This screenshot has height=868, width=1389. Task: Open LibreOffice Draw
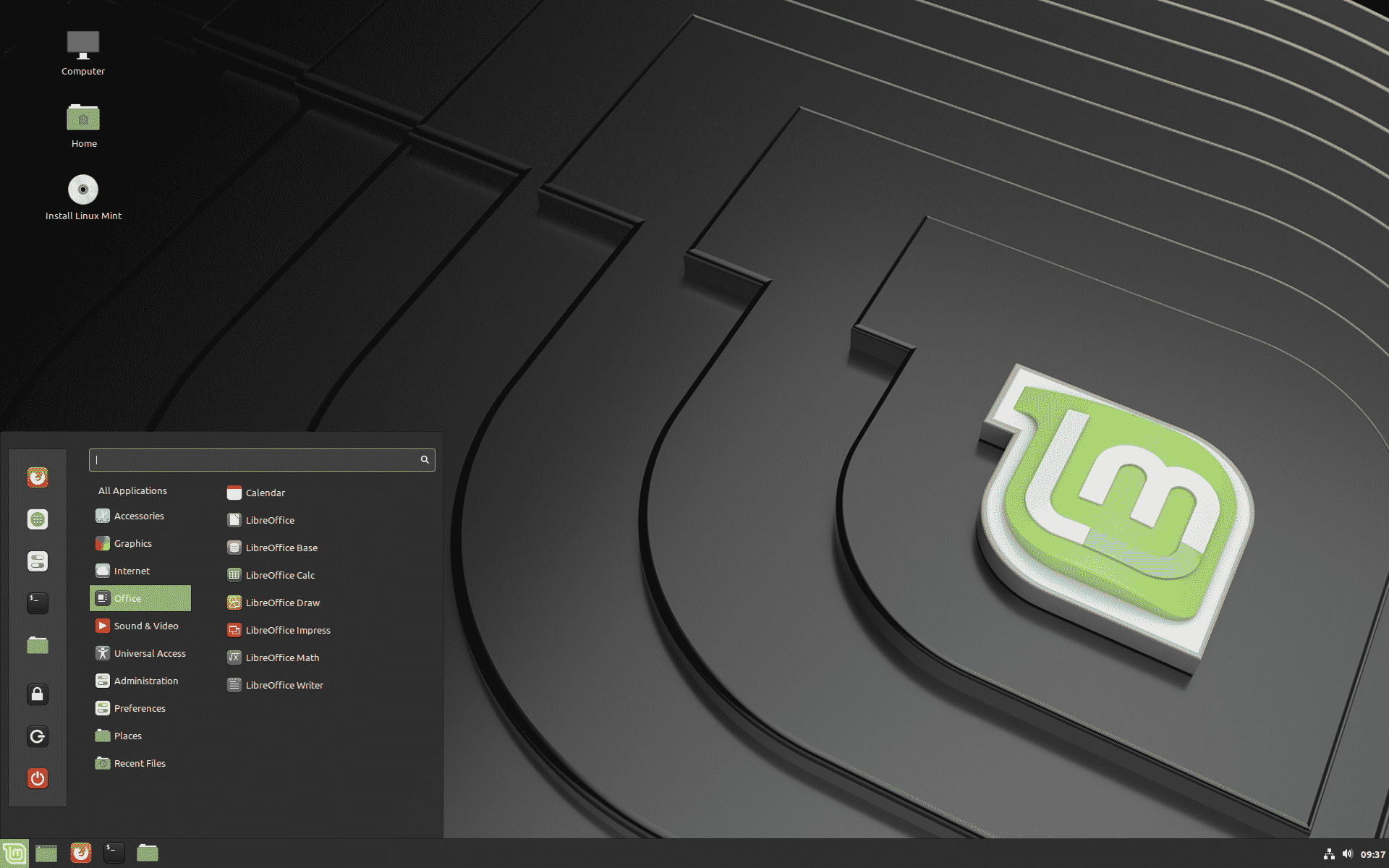[283, 602]
